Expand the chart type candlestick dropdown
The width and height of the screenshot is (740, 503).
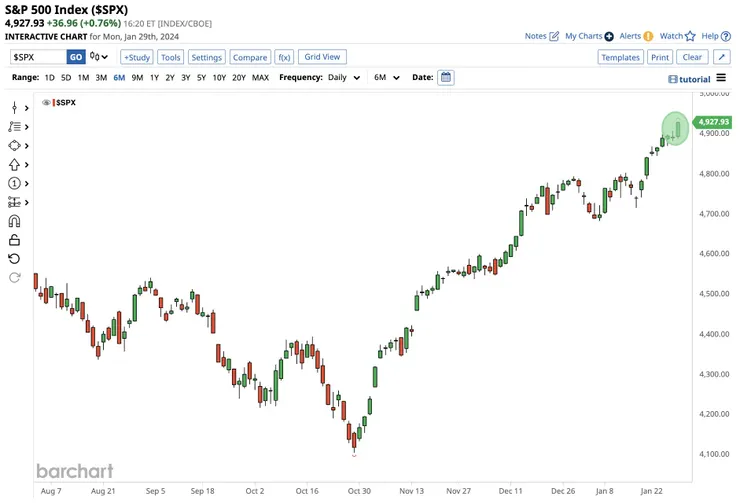(100, 57)
